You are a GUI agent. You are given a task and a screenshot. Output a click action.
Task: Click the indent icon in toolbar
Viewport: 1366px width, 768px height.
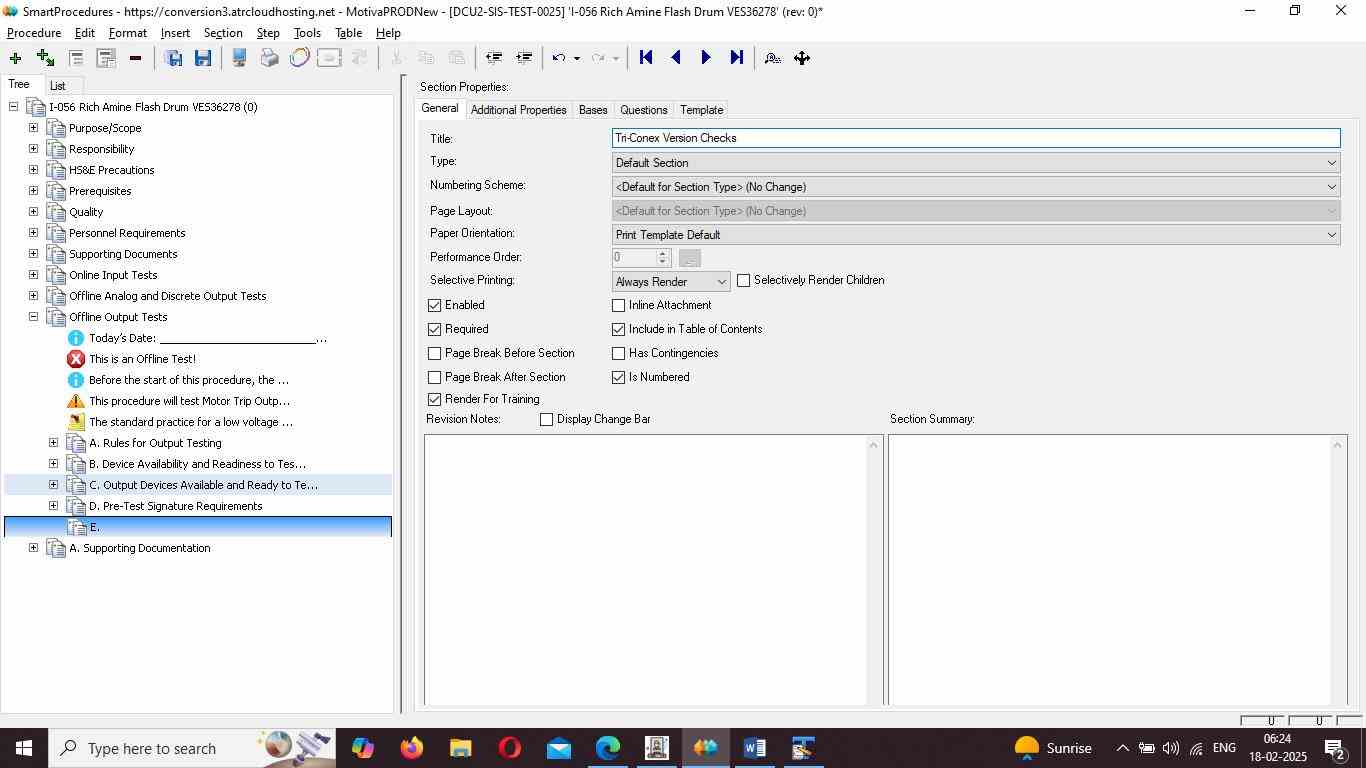coord(523,58)
